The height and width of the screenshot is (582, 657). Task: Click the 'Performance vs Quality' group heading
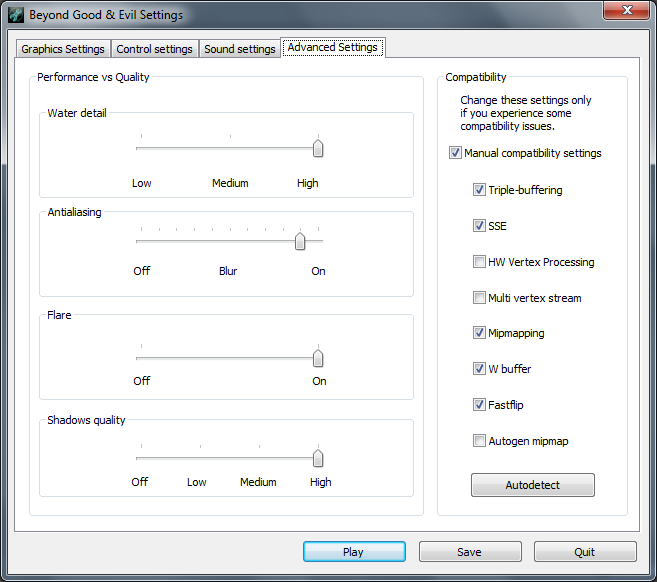93,77
